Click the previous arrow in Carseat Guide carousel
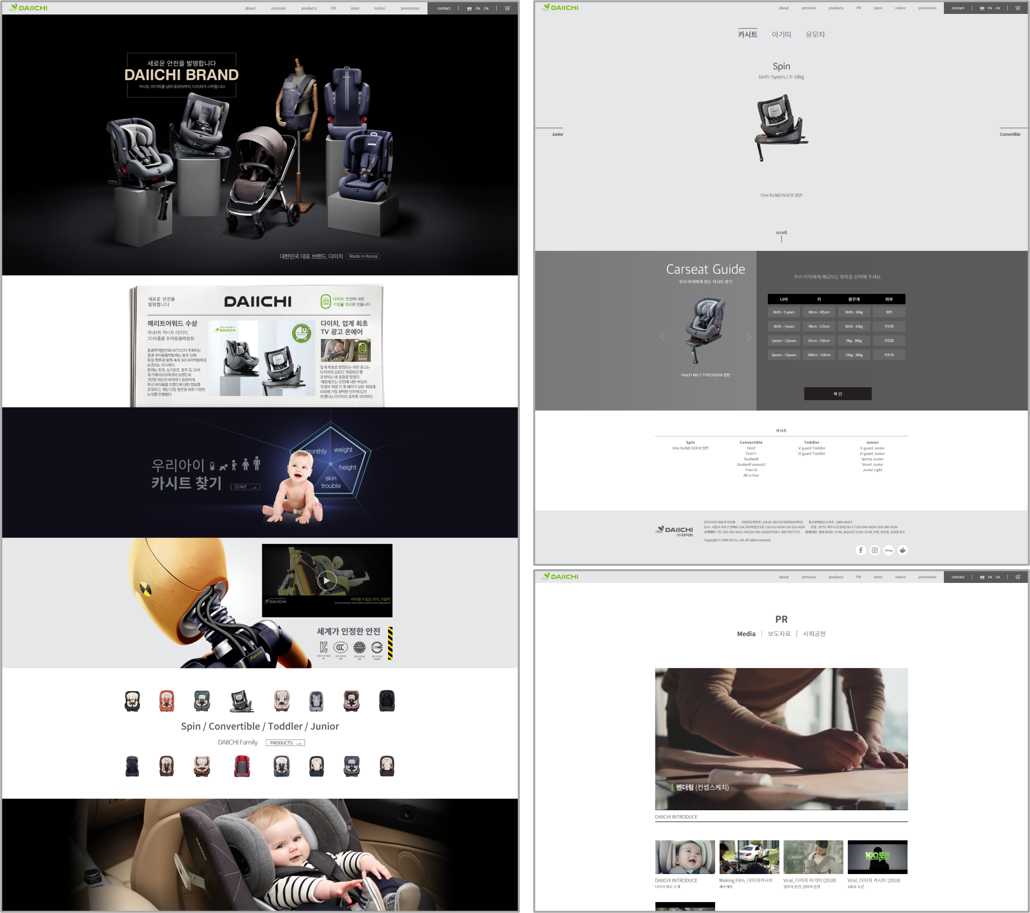The height and width of the screenshot is (913, 1030). coord(662,337)
